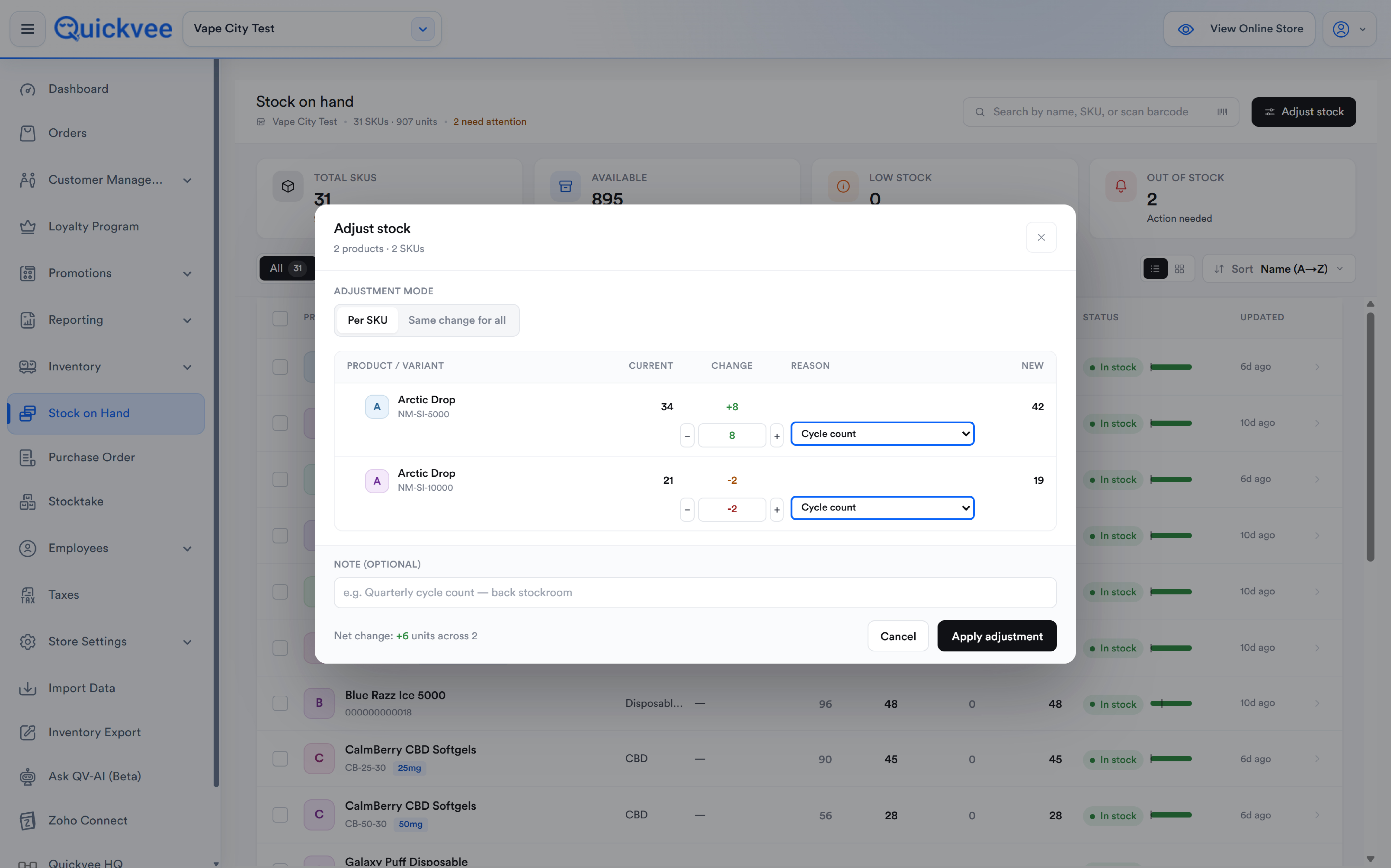Click the Promotions icon in sidebar
The height and width of the screenshot is (868, 1391).
click(x=27, y=273)
